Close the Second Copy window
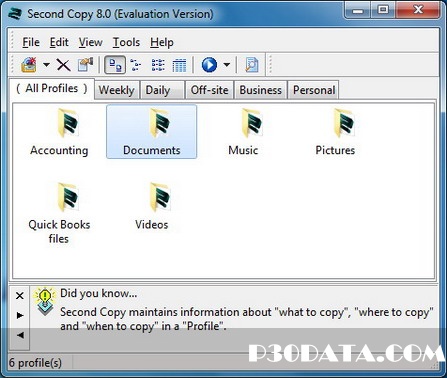The width and height of the screenshot is (447, 378). (x=418, y=11)
